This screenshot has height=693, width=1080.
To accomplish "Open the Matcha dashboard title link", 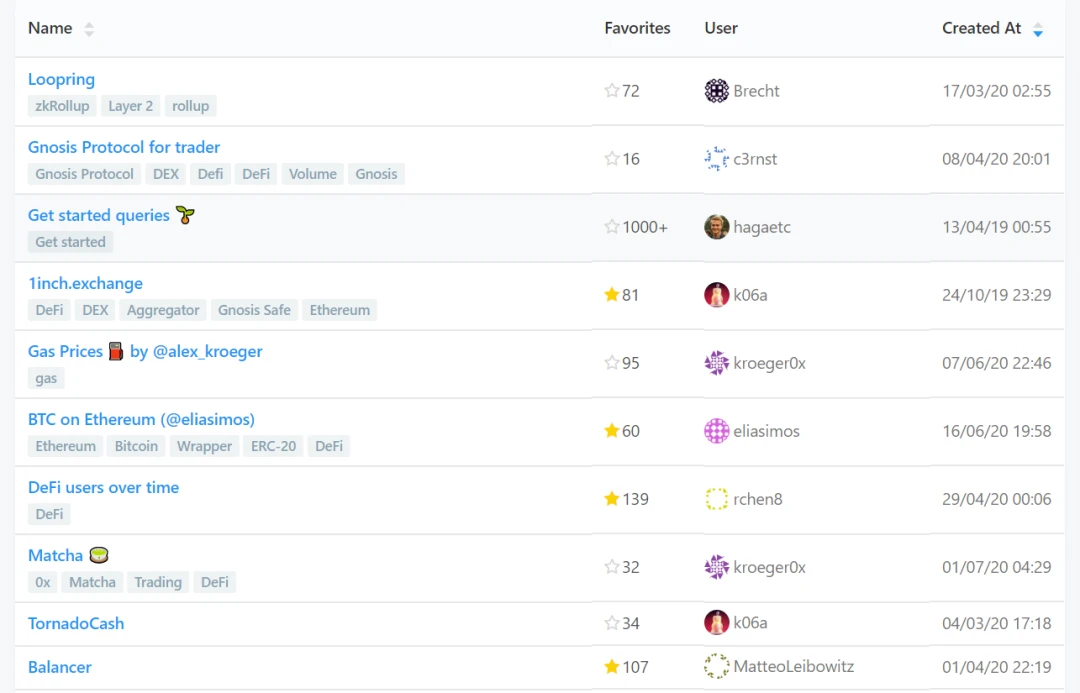I will pos(55,555).
